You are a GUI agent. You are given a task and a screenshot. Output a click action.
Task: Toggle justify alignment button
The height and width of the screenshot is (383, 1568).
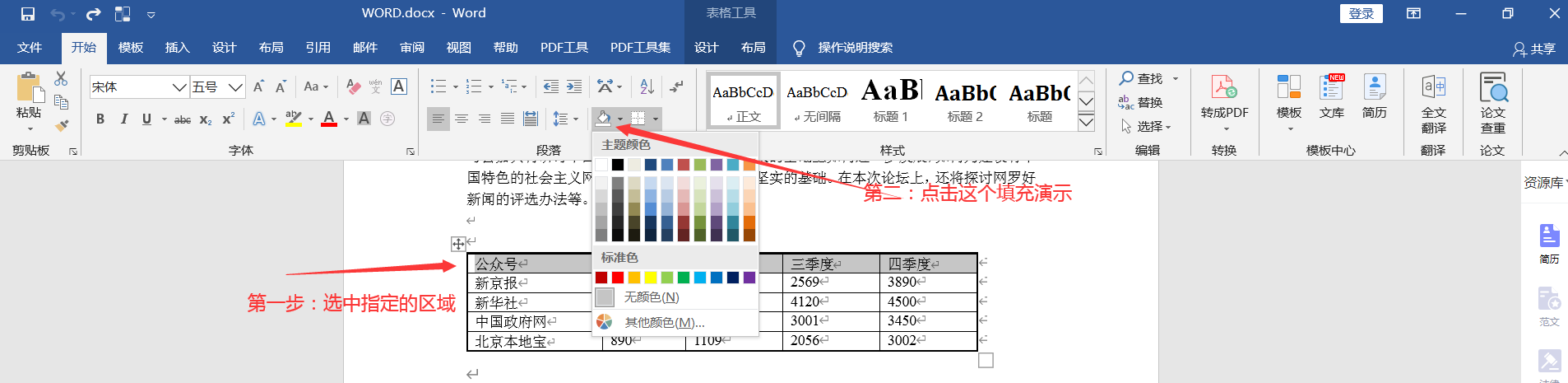(x=508, y=119)
